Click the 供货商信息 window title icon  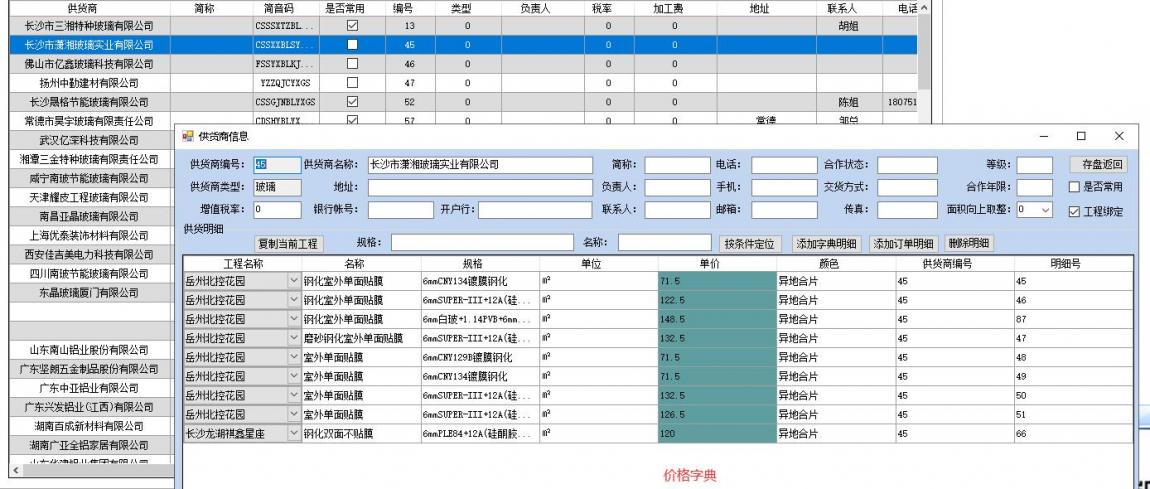point(188,135)
